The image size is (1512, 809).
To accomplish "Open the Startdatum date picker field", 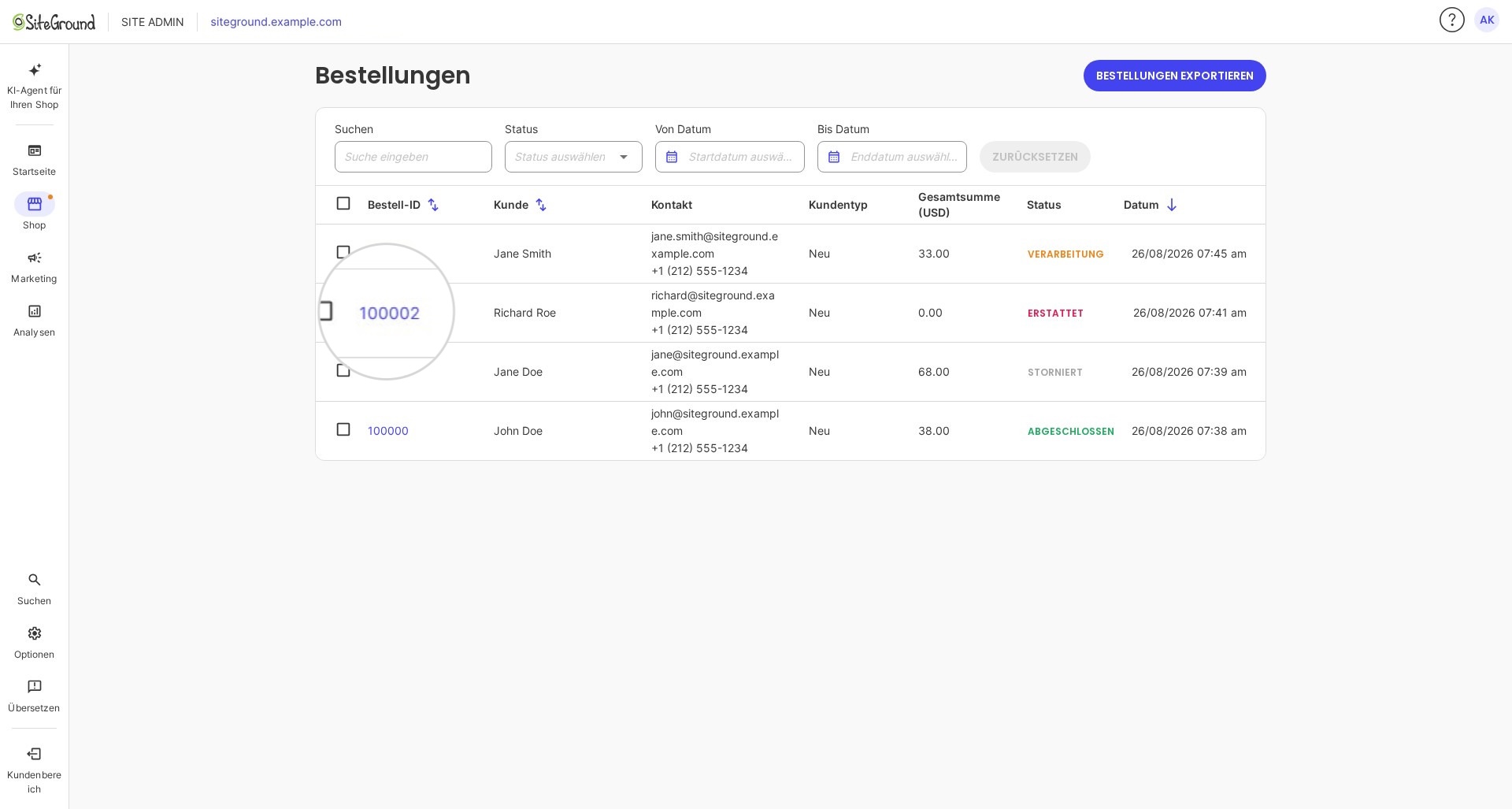I will [730, 157].
